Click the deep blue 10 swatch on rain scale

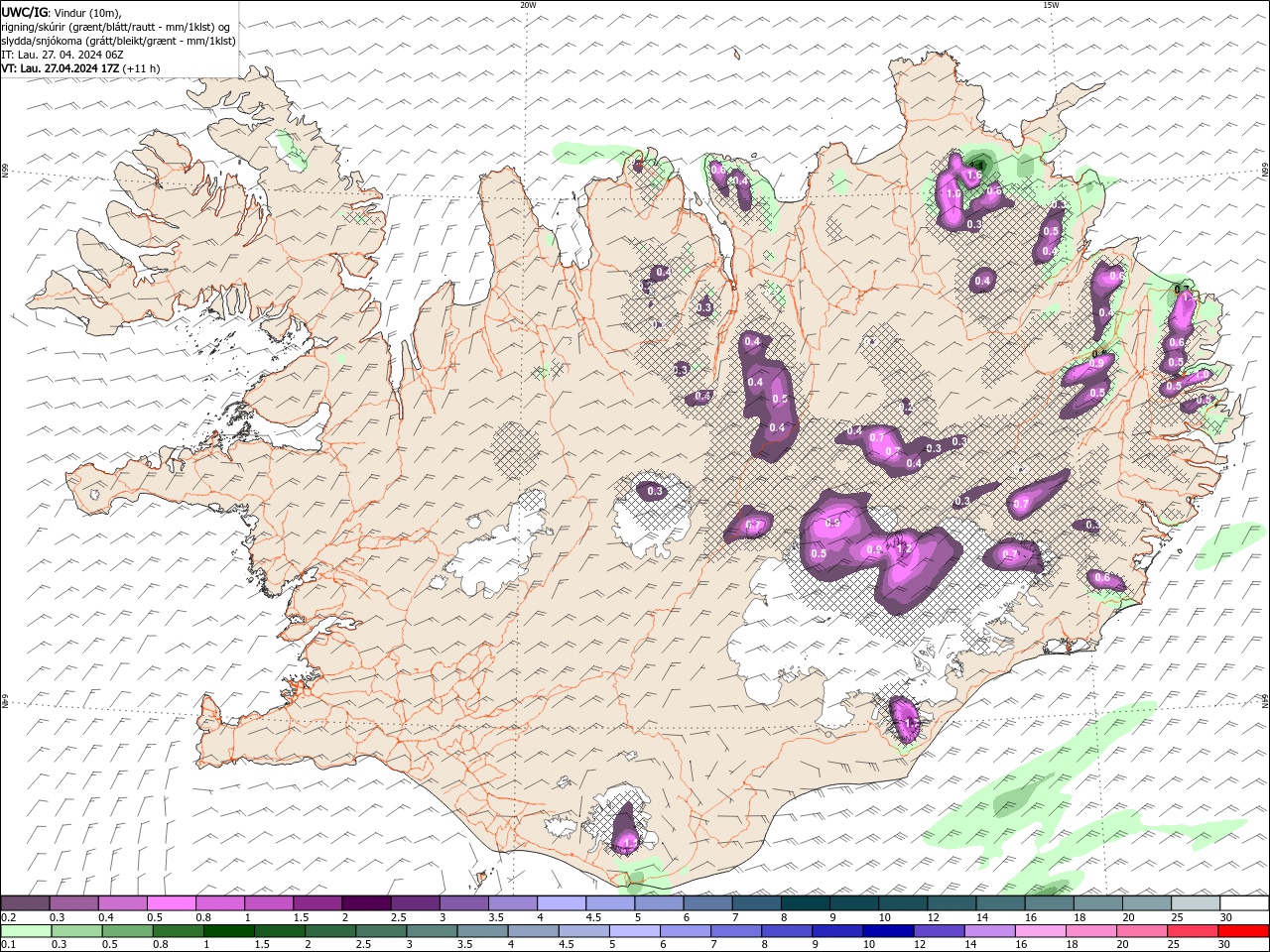[888, 931]
